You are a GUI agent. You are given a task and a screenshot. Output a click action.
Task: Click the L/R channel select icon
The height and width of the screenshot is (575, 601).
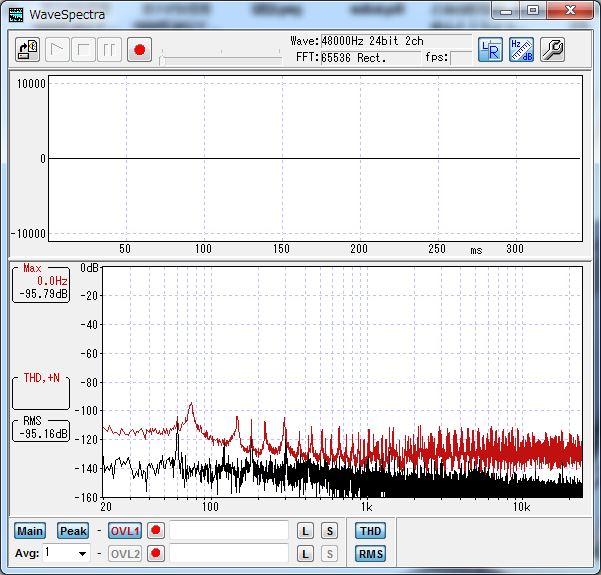pos(490,49)
